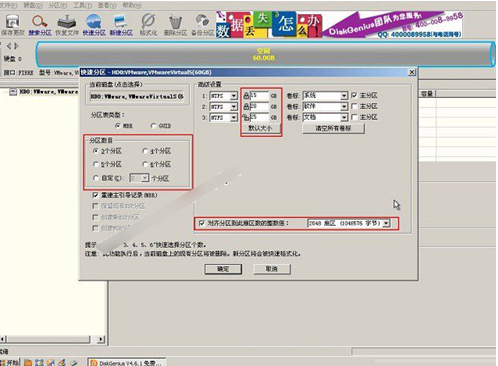Toggle Rebuild Master Boot Record (MBR) checkbox
The height and width of the screenshot is (366, 498).
coord(95,195)
